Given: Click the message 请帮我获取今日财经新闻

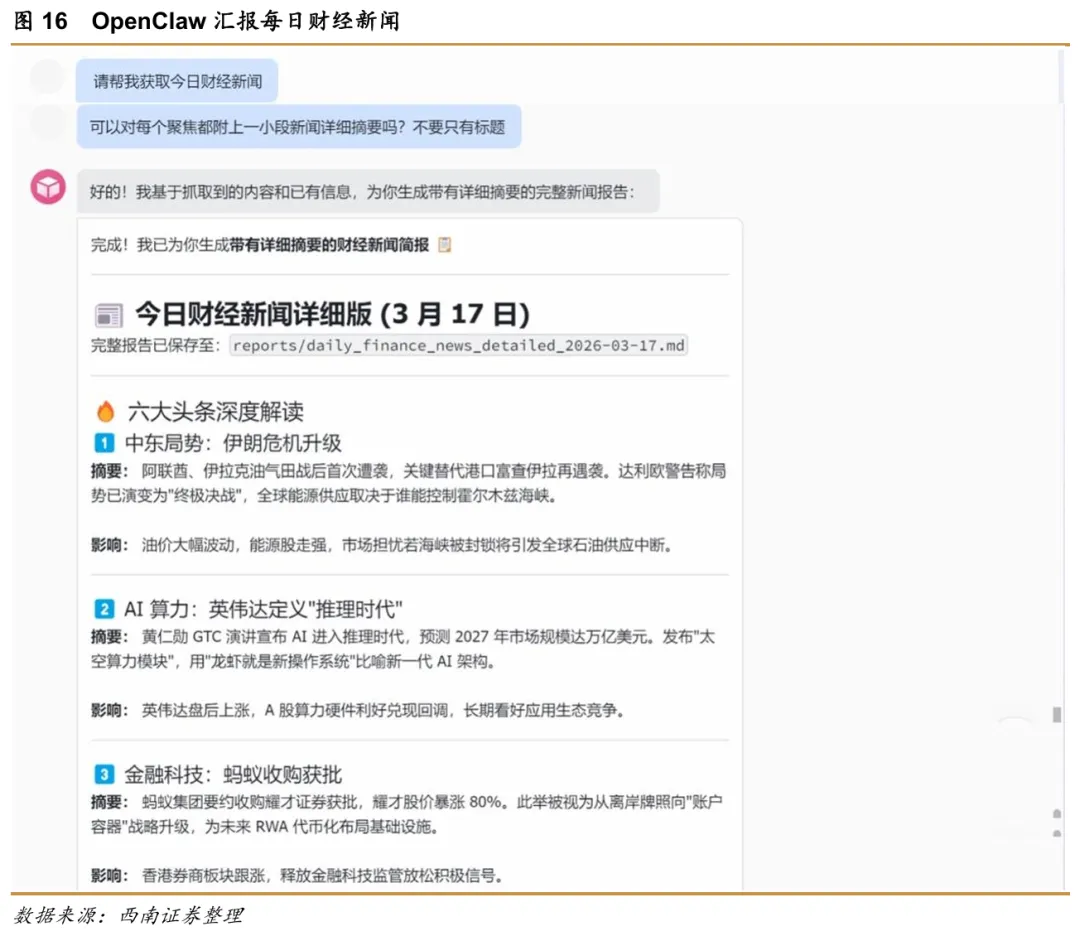Looking at the screenshot, I should 177,81.
